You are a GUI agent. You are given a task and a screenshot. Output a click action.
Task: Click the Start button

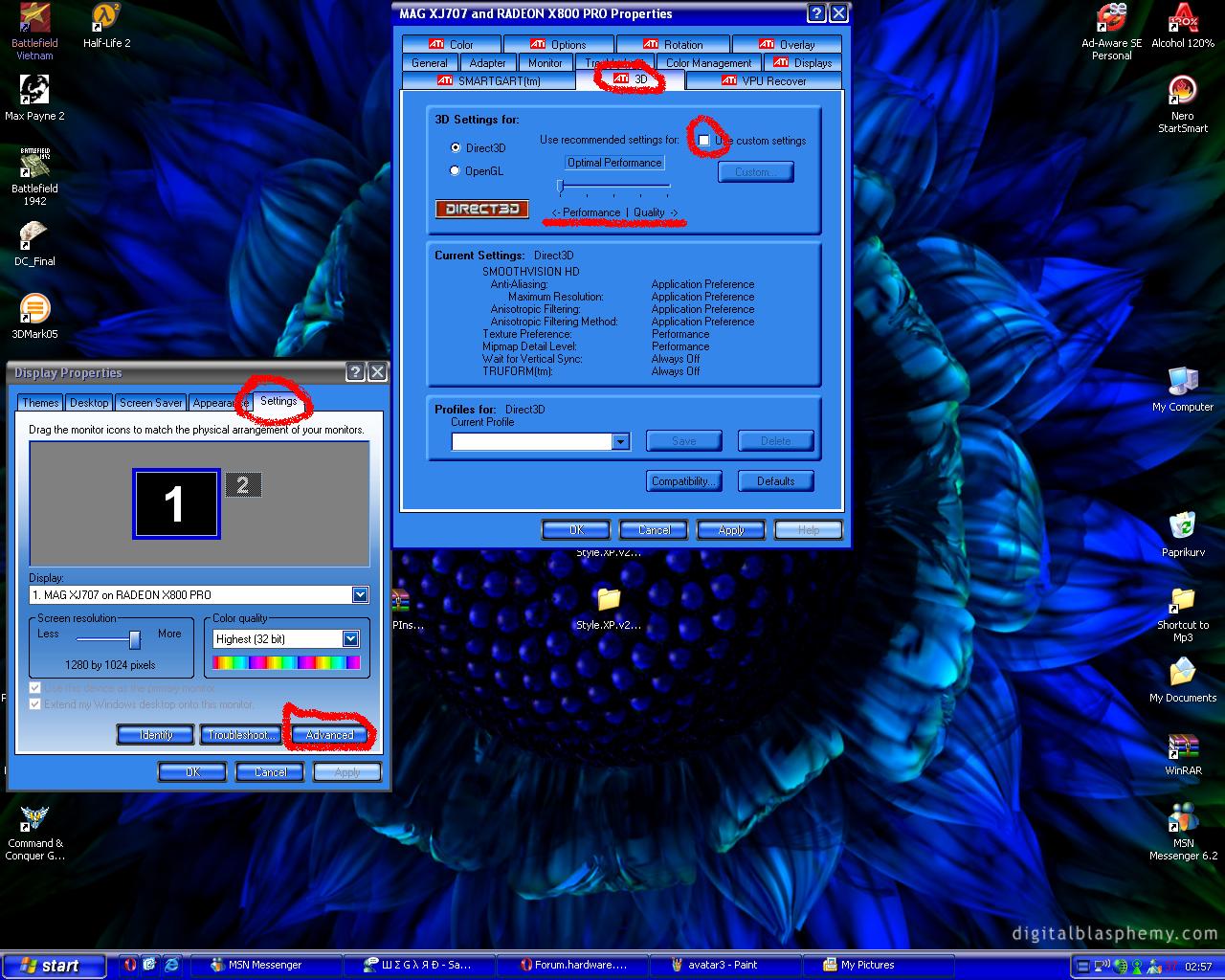[x=54, y=966]
